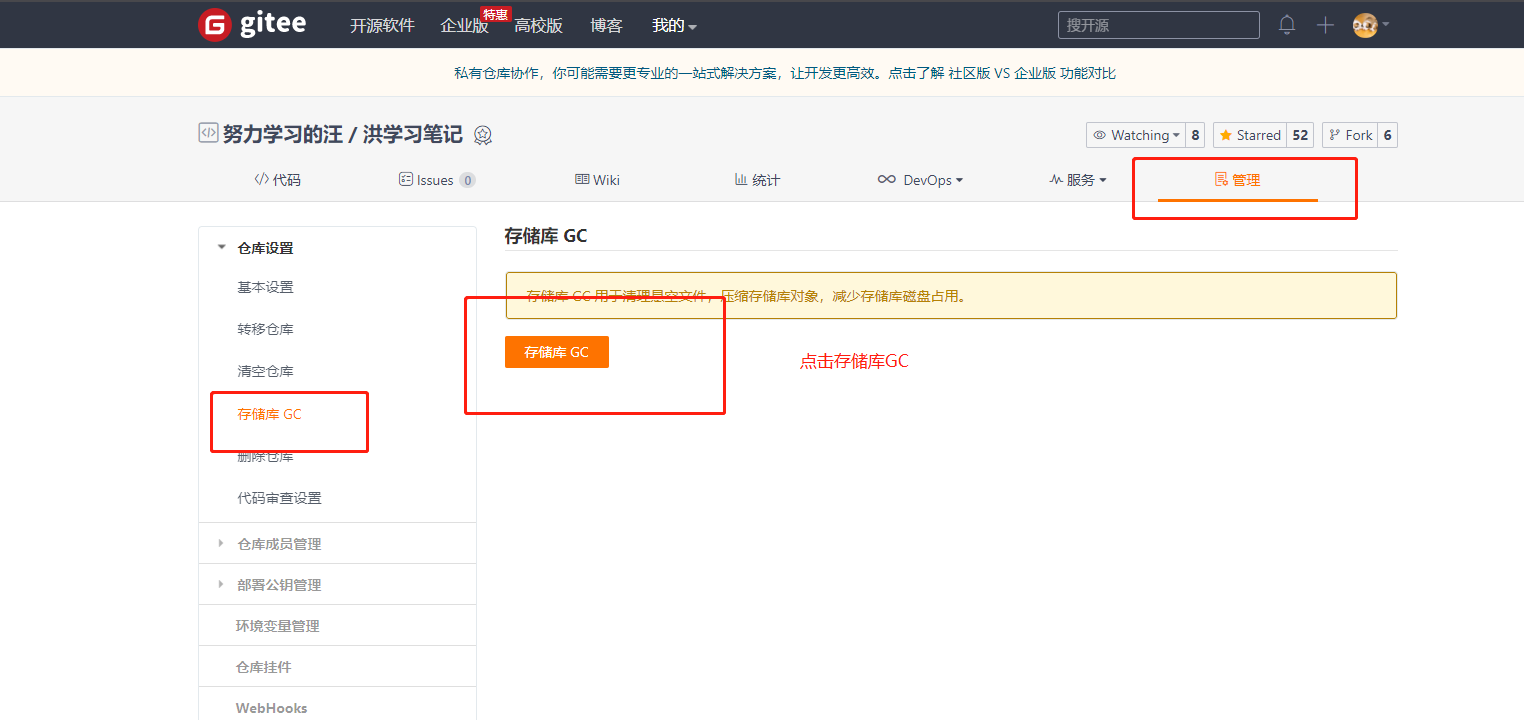The height and width of the screenshot is (720, 1524).
Task: Click the 搜开源 search field
Action: coord(1158,25)
